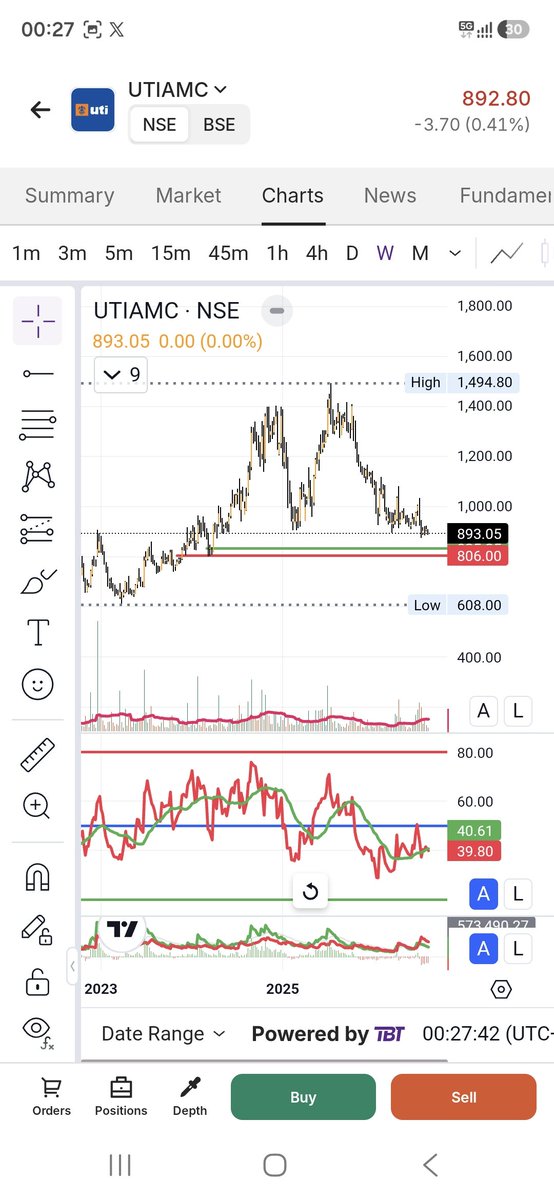Select the 45m timeframe

(228, 253)
